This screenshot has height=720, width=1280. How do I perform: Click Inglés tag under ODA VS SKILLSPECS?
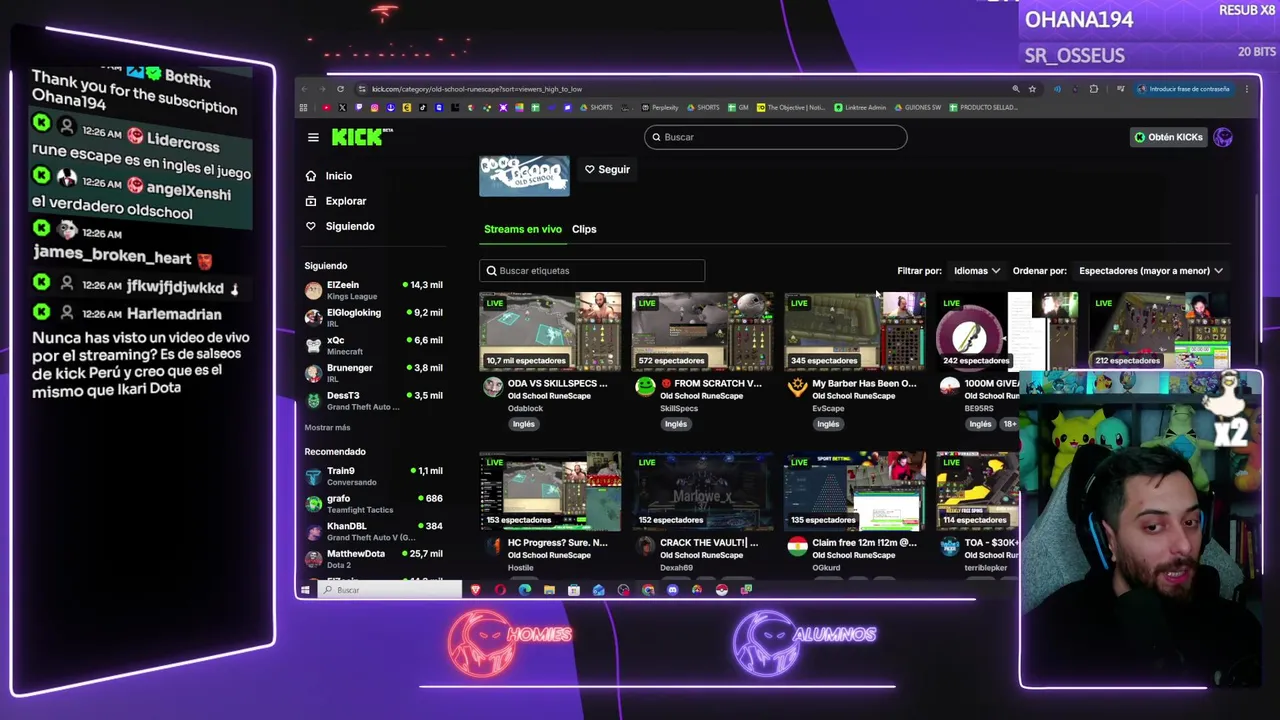tap(523, 424)
